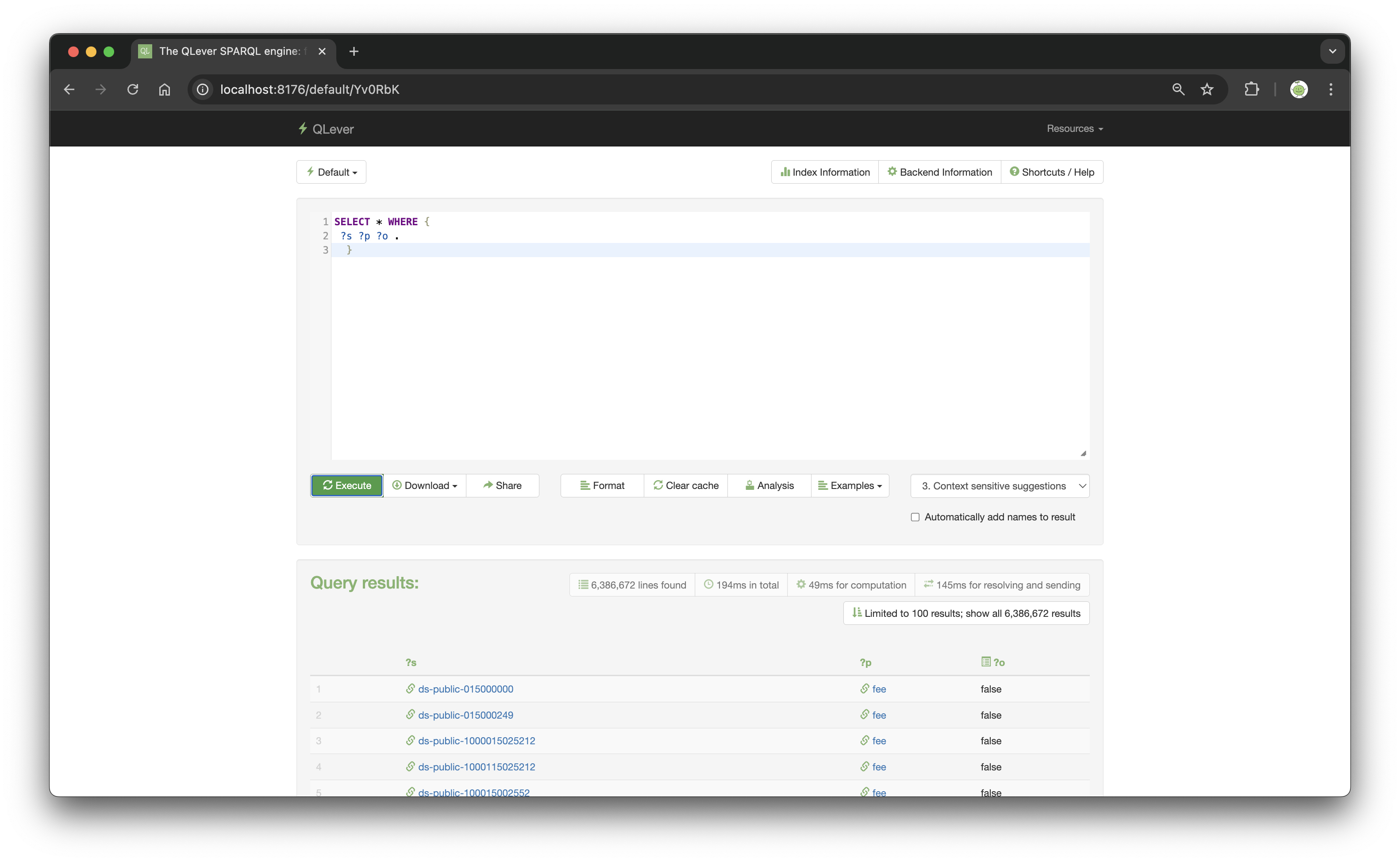Expand the Examples dropdown
1400x862 pixels.
[850, 485]
